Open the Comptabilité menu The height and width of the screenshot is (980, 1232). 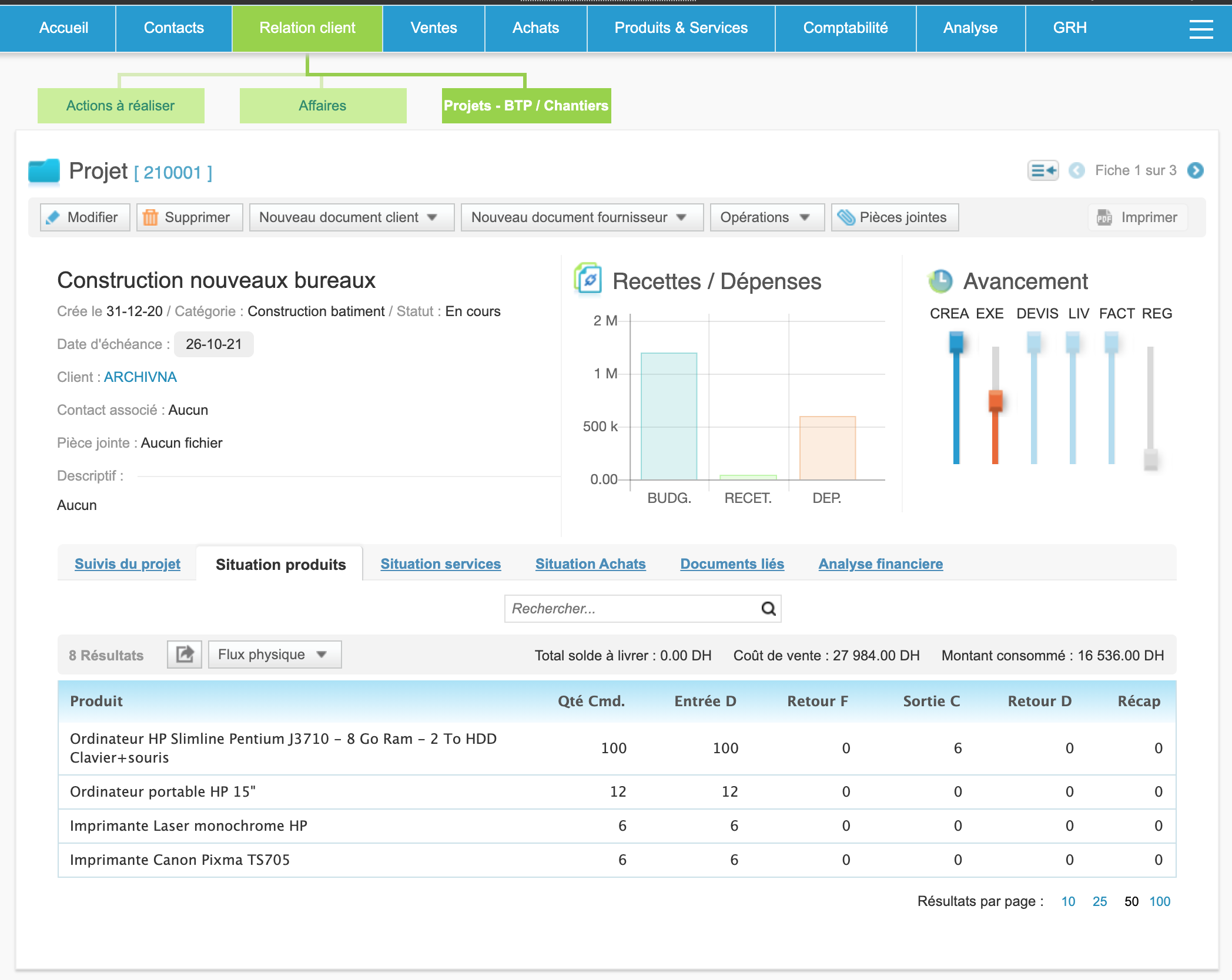[x=845, y=28]
